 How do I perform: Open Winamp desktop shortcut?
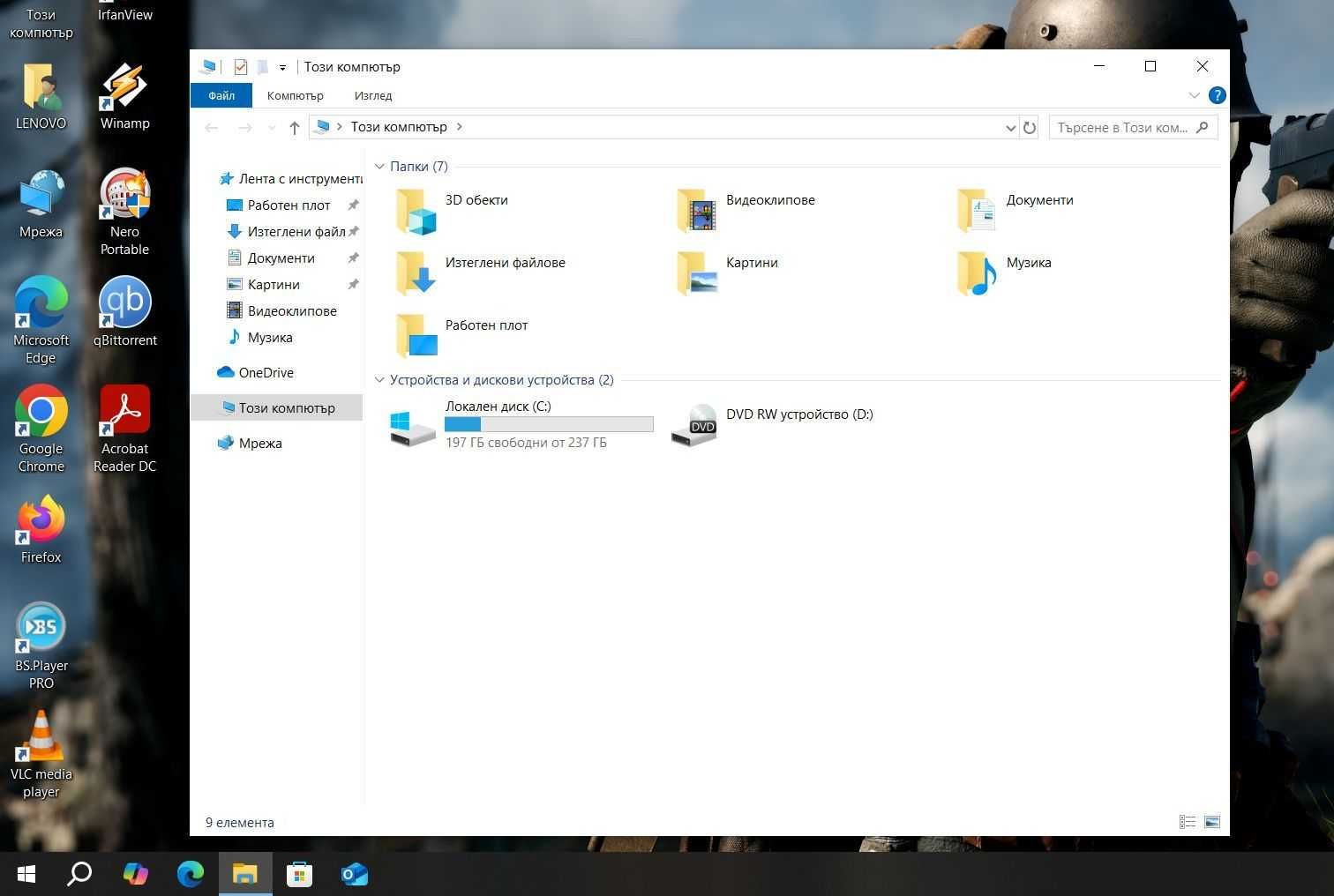(124, 96)
